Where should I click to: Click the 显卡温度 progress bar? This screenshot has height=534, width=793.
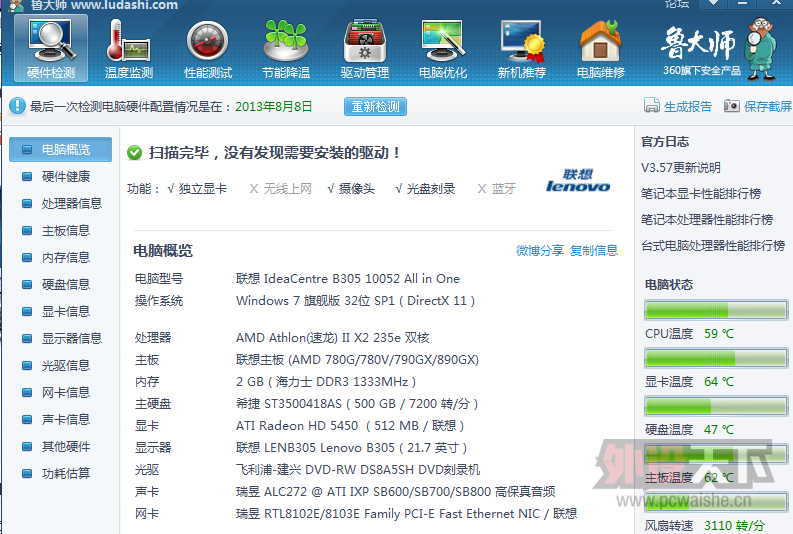(x=716, y=359)
